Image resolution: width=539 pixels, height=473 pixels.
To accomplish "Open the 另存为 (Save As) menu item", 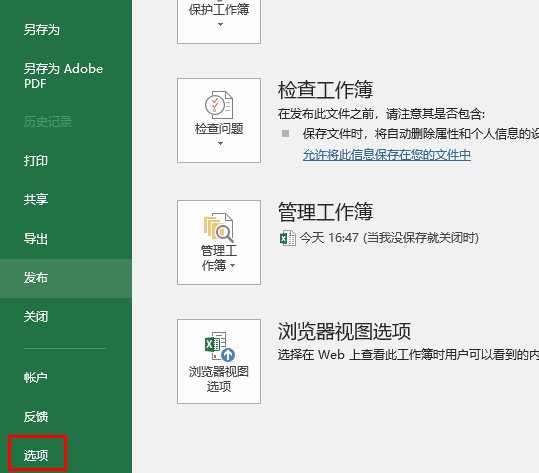I will coord(42,30).
